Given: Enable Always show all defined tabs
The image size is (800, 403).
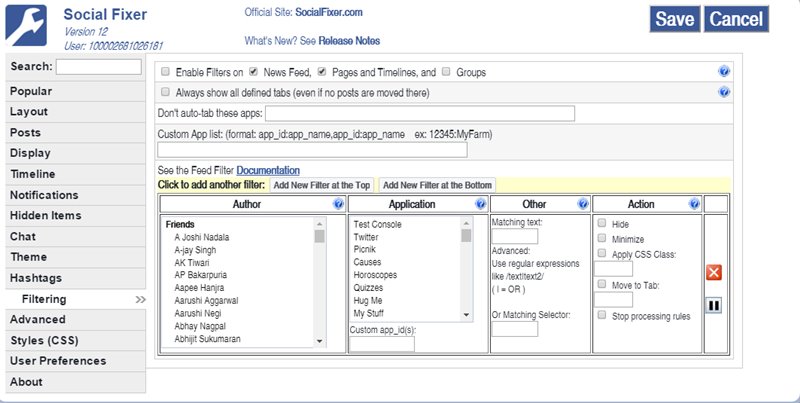Looking at the screenshot, I should click(165, 92).
